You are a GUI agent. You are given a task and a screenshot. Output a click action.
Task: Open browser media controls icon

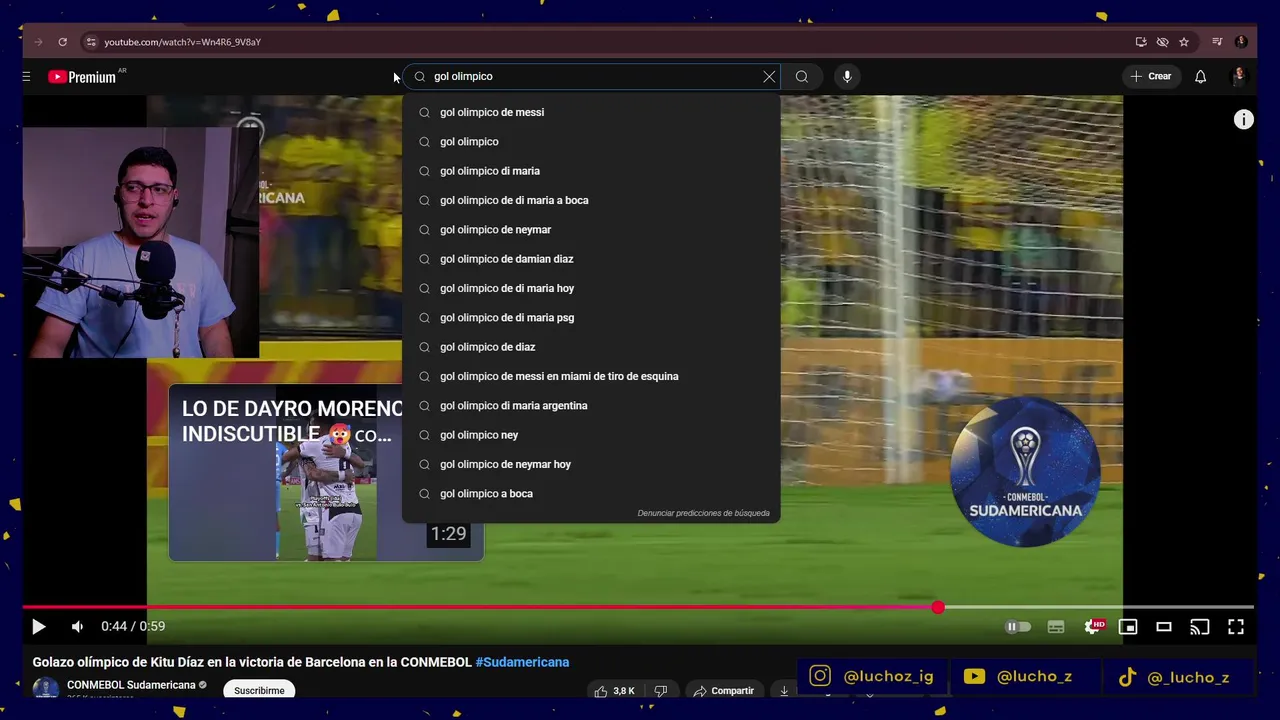[1217, 42]
